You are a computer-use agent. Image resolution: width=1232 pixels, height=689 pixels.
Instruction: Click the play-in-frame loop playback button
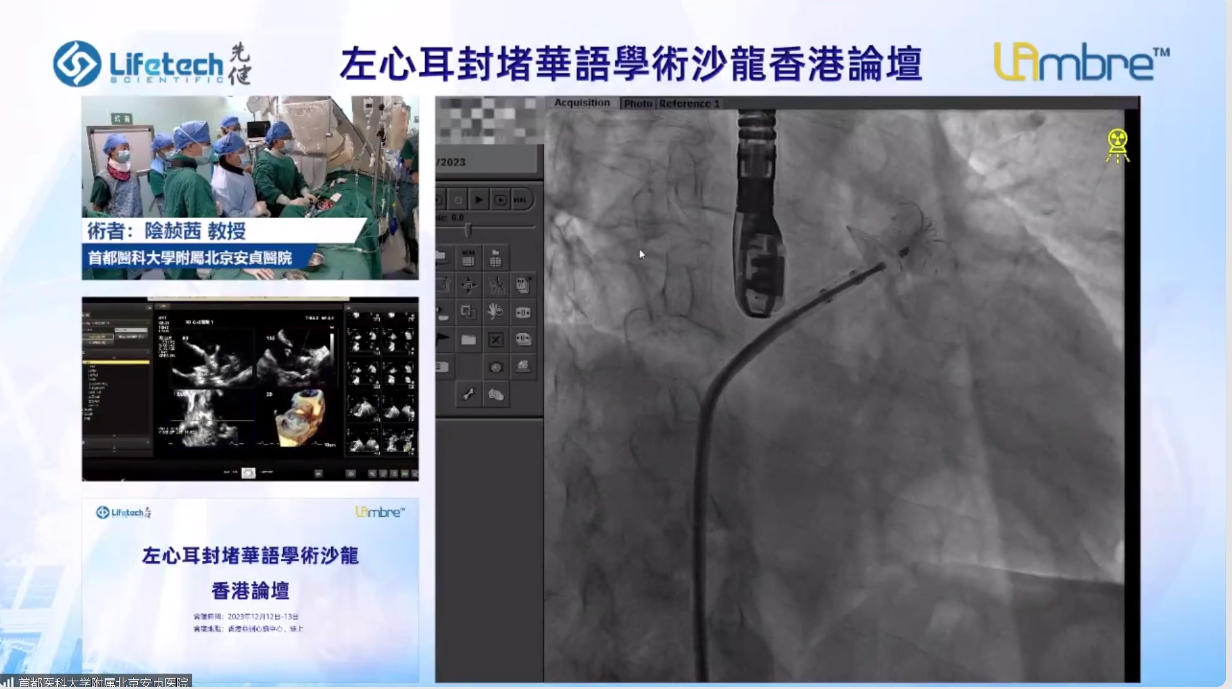[499, 199]
